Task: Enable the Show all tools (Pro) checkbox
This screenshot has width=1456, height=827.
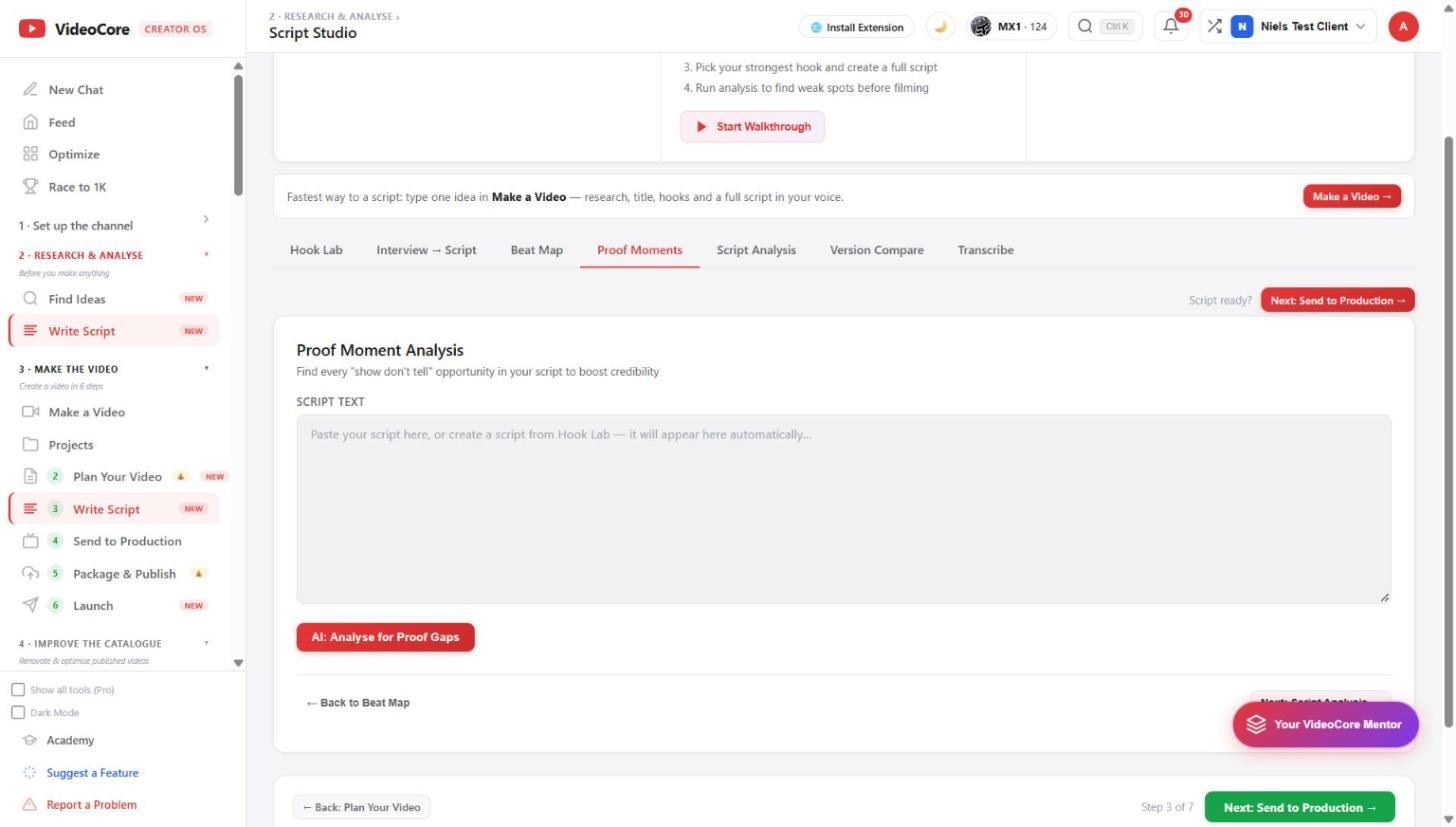Action: 18,690
